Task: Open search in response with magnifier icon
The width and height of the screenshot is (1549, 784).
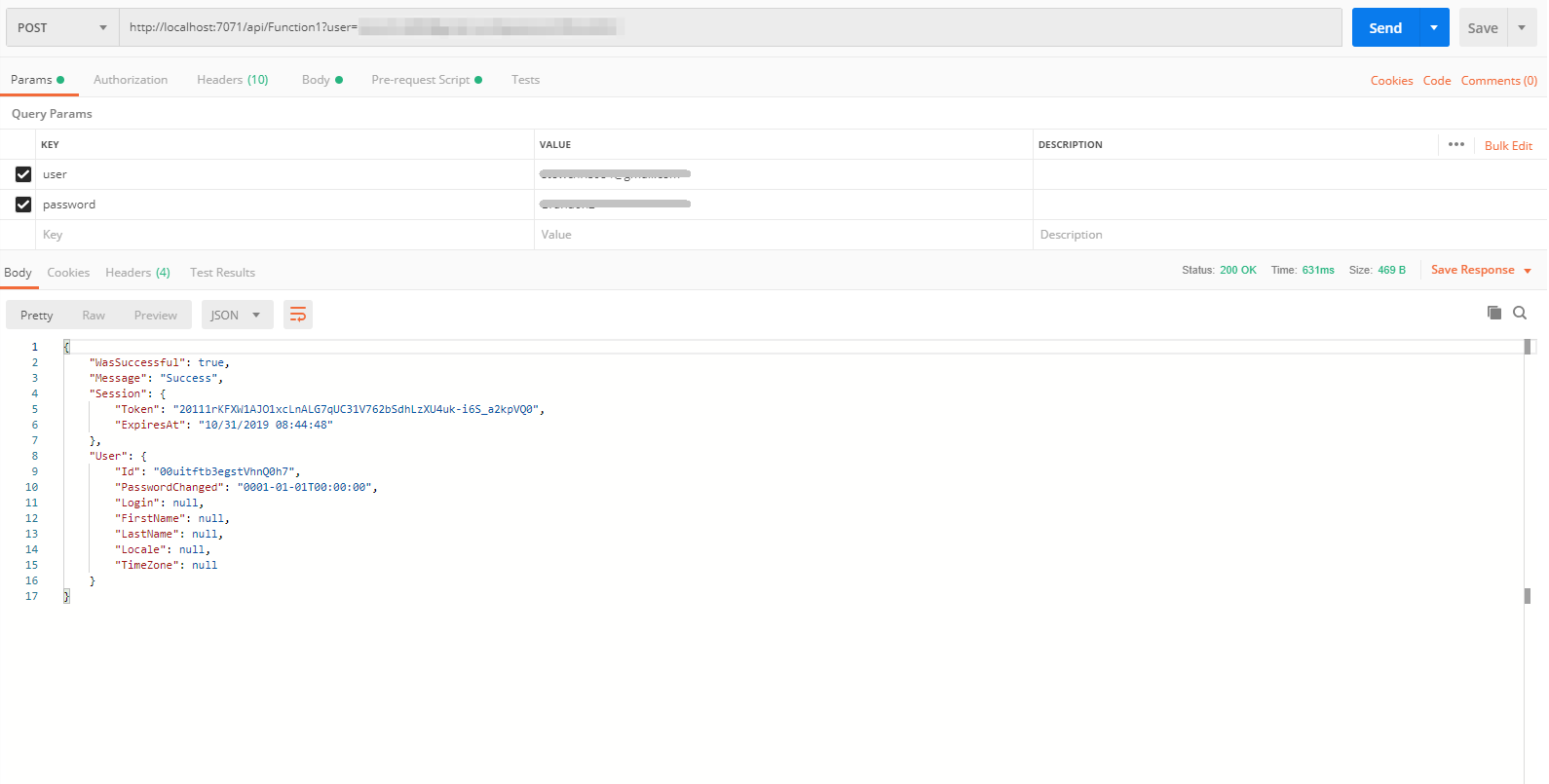Action: 1519,313
